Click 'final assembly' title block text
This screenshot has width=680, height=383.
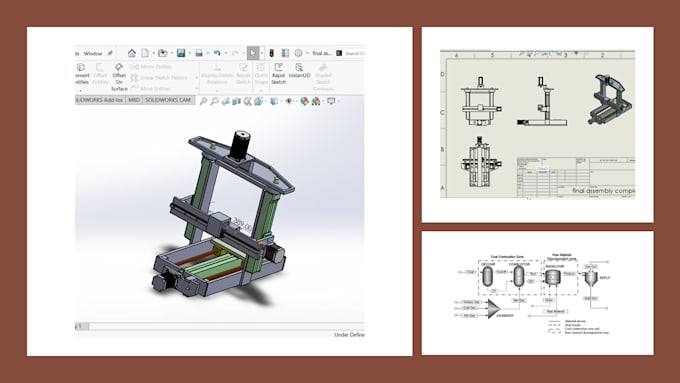pos(603,190)
